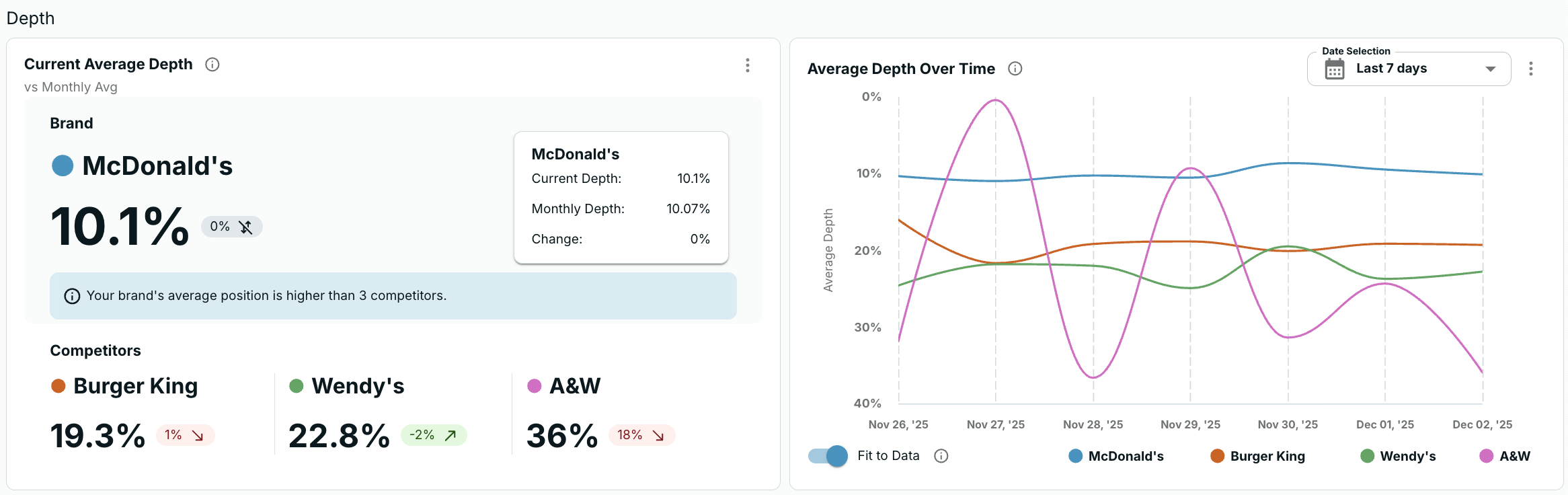This screenshot has width=1568, height=495.
Task: Expand the Date Selection dropdown arrow
Action: tap(1491, 69)
